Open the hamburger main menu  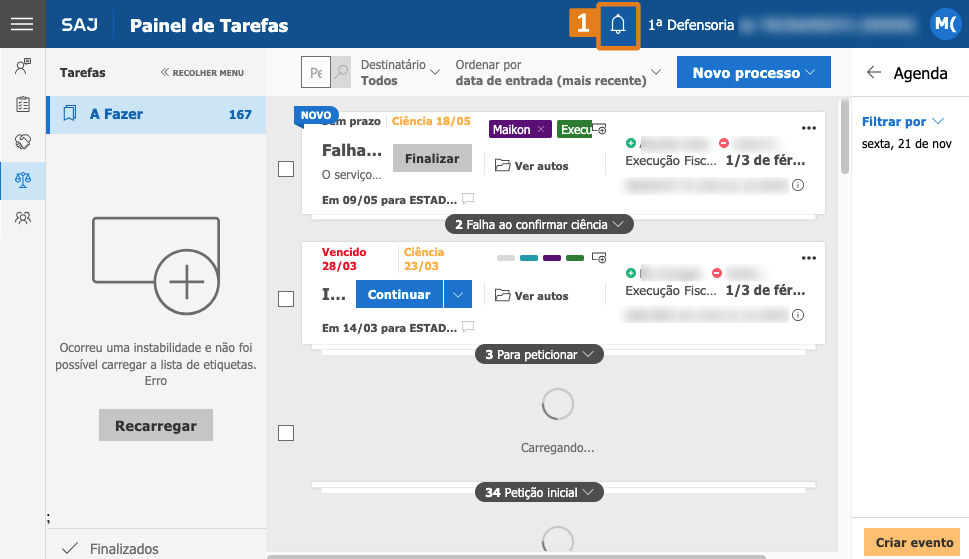22,24
